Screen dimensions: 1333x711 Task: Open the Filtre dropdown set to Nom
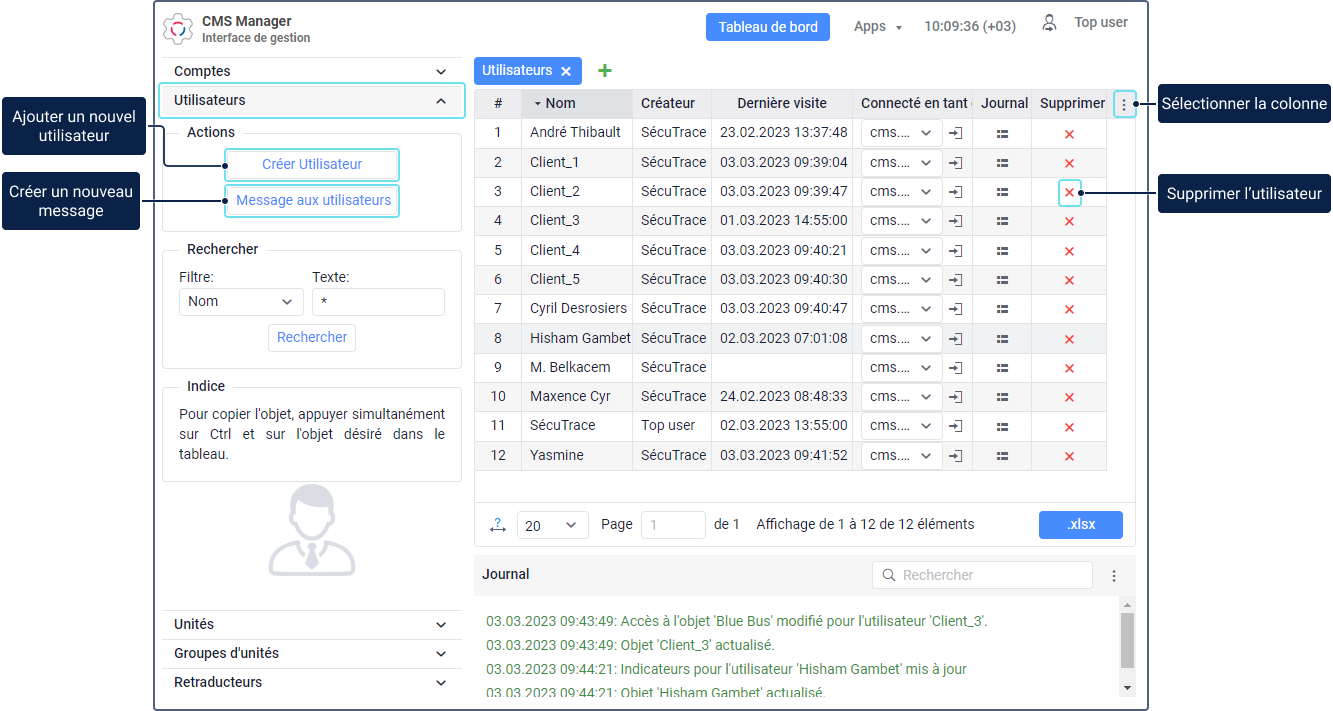241,302
